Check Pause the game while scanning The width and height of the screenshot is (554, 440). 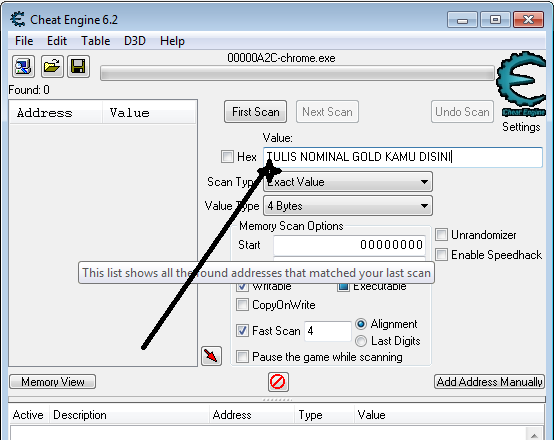click(242, 356)
